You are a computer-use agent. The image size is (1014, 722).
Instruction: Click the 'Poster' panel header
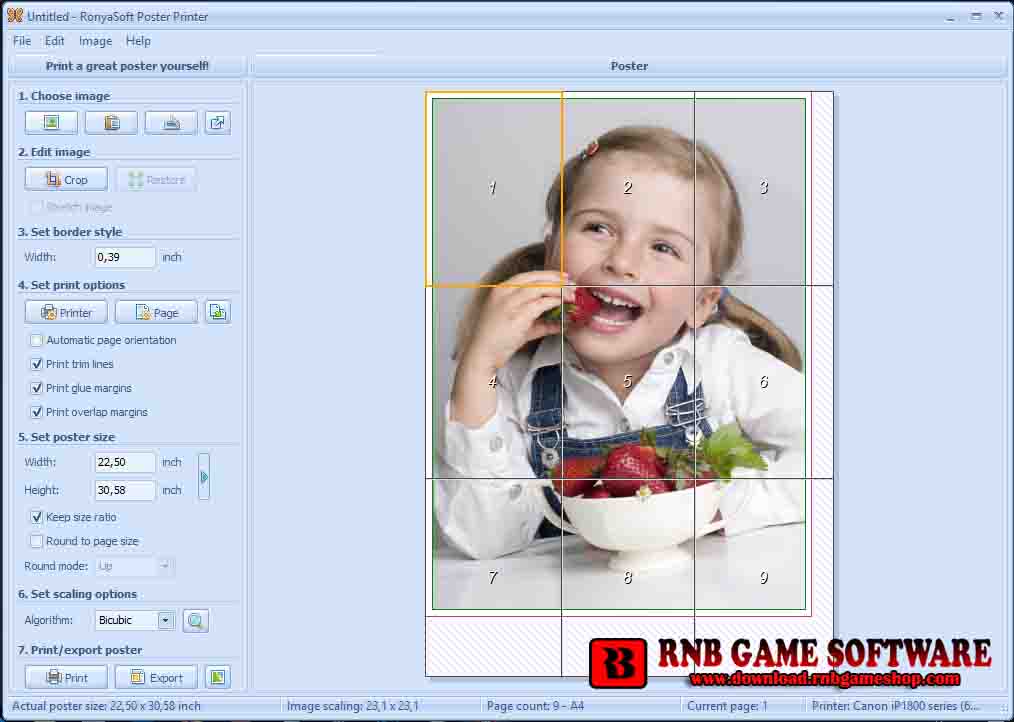629,65
